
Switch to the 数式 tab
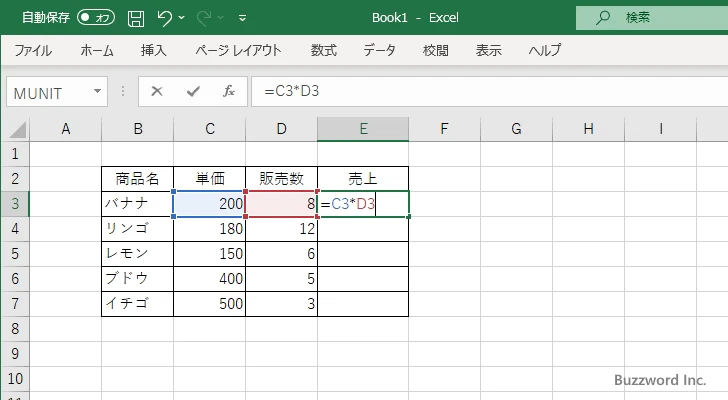pyautogui.click(x=324, y=50)
